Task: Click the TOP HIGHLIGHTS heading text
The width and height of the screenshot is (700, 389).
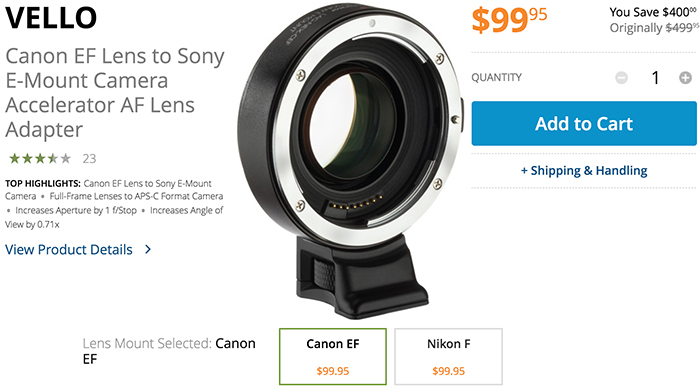Action: [x=43, y=184]
